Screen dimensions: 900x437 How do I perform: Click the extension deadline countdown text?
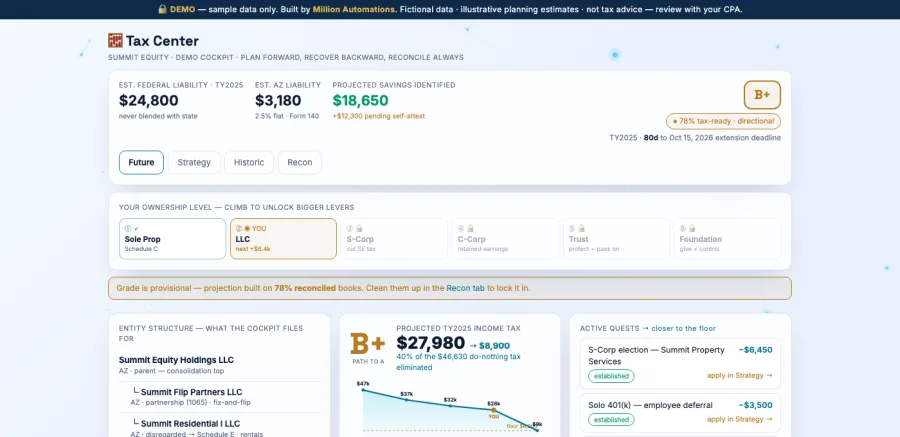(695, 138)
